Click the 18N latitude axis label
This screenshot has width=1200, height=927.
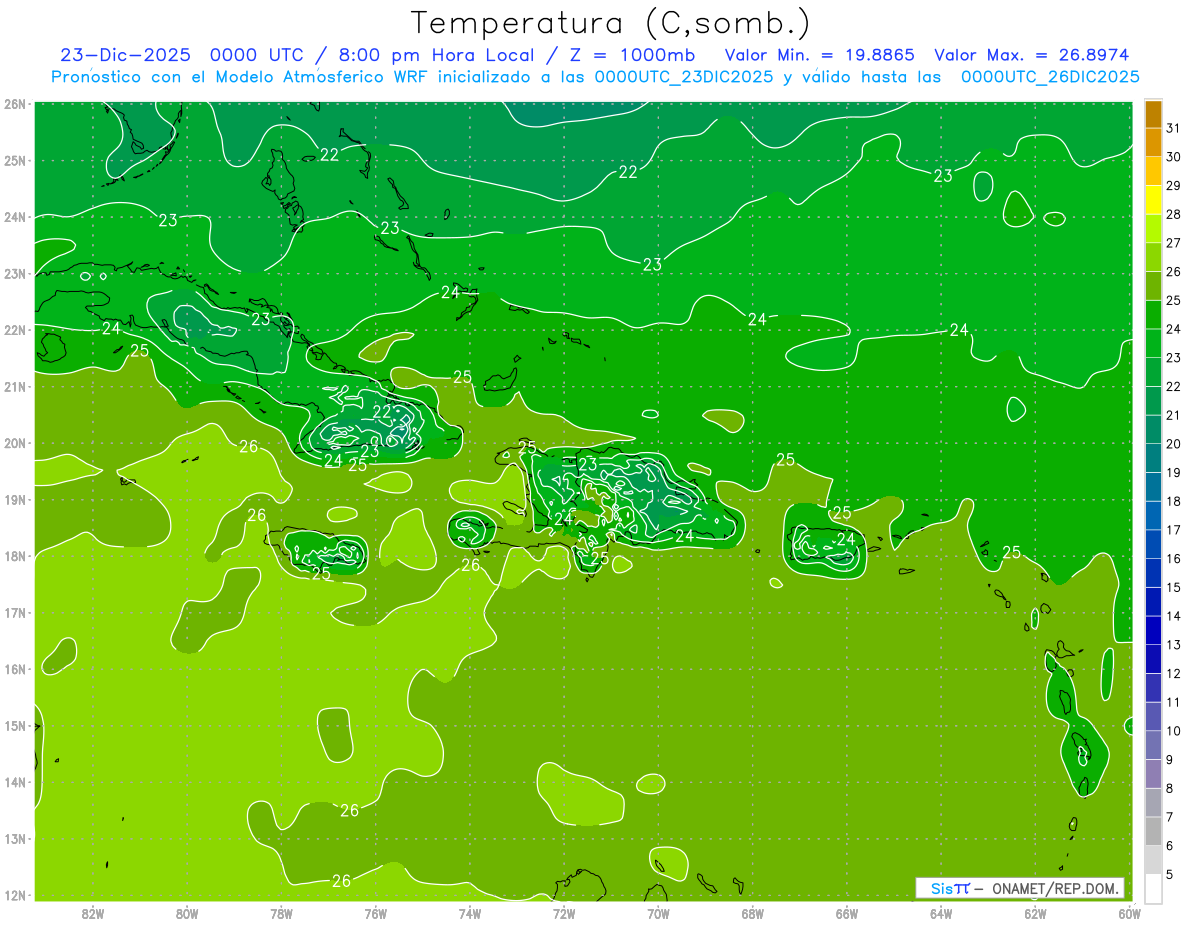[x=15, y=556]
